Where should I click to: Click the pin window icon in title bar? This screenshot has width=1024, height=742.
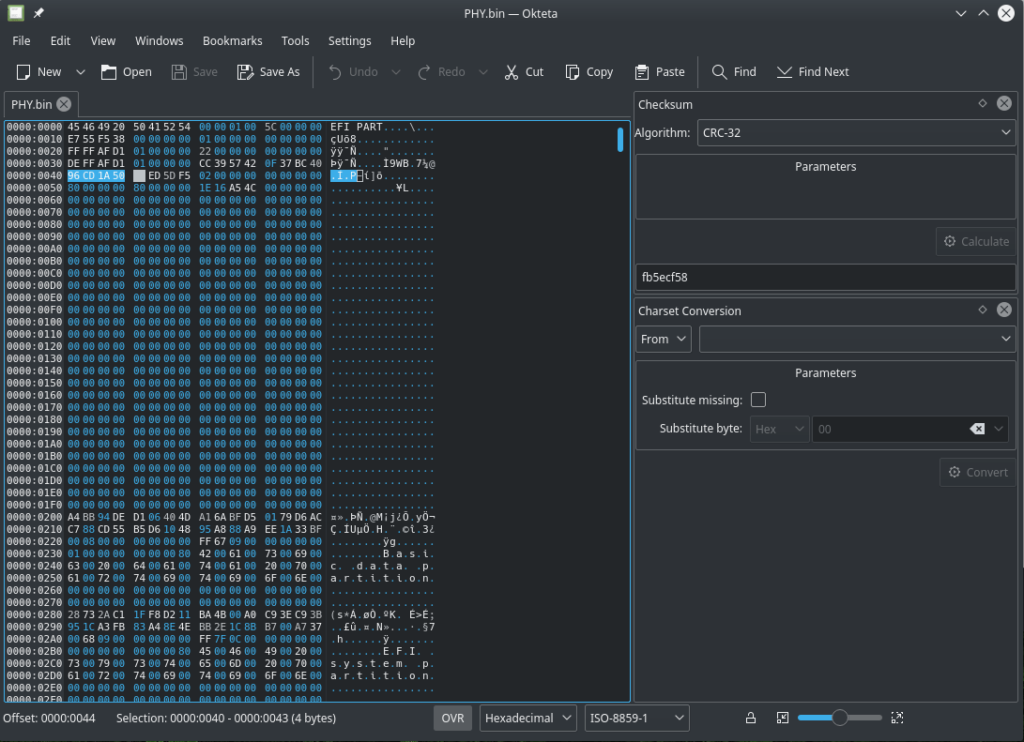(x=39, y=13)
